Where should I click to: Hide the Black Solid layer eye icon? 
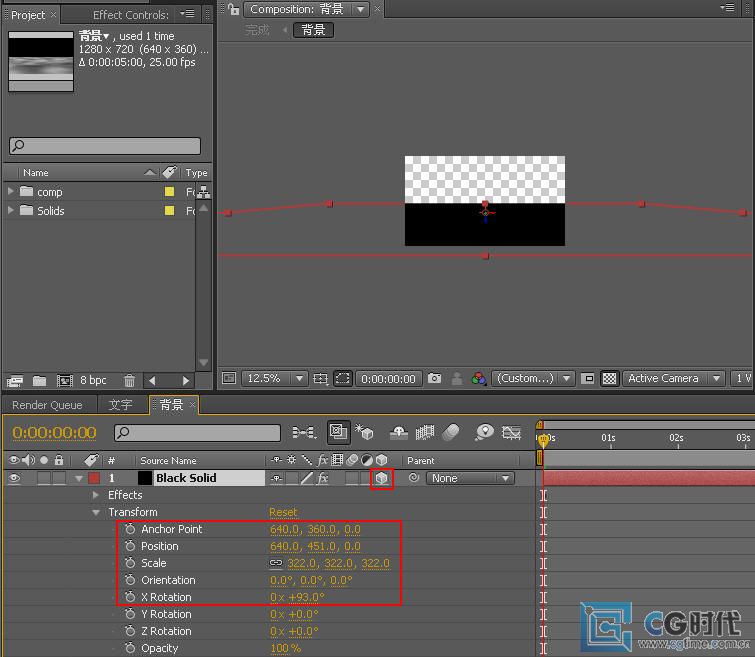point(14,478)
